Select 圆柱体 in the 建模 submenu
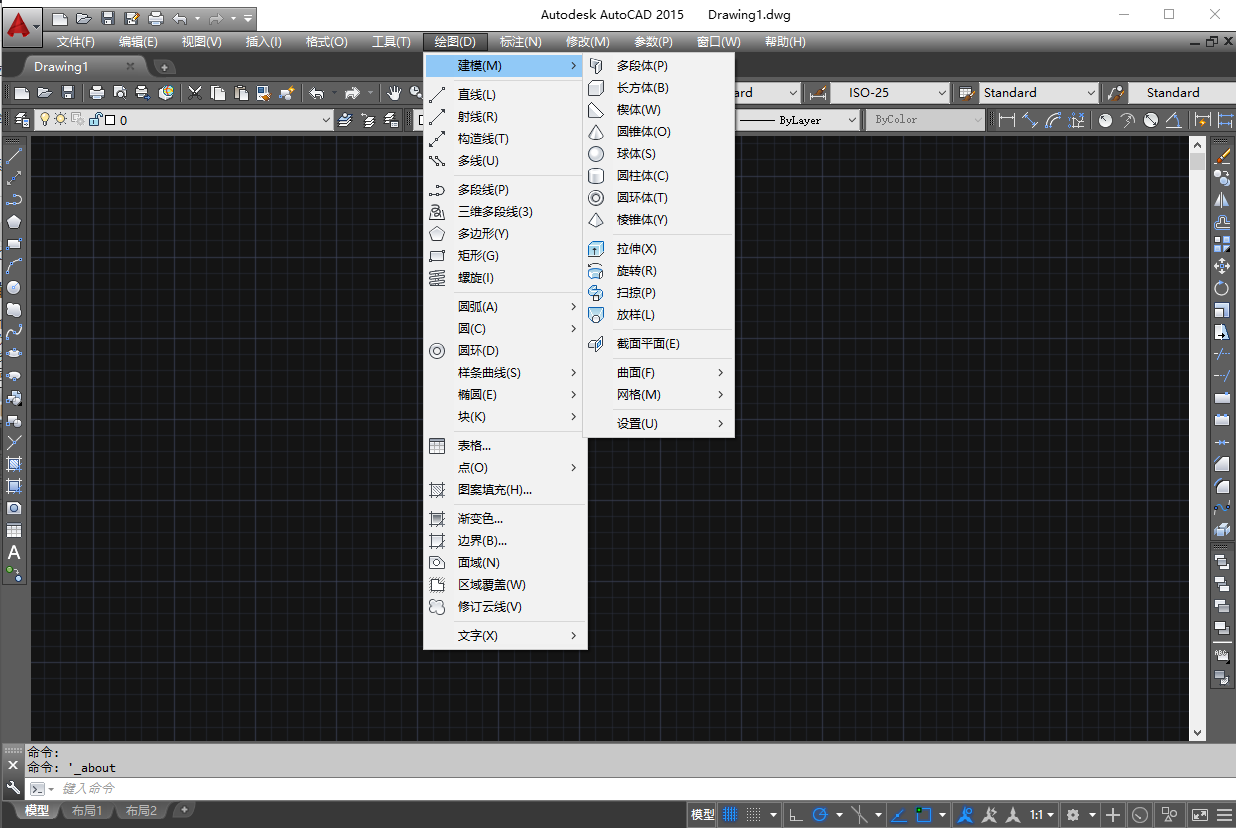 [640, 175]
